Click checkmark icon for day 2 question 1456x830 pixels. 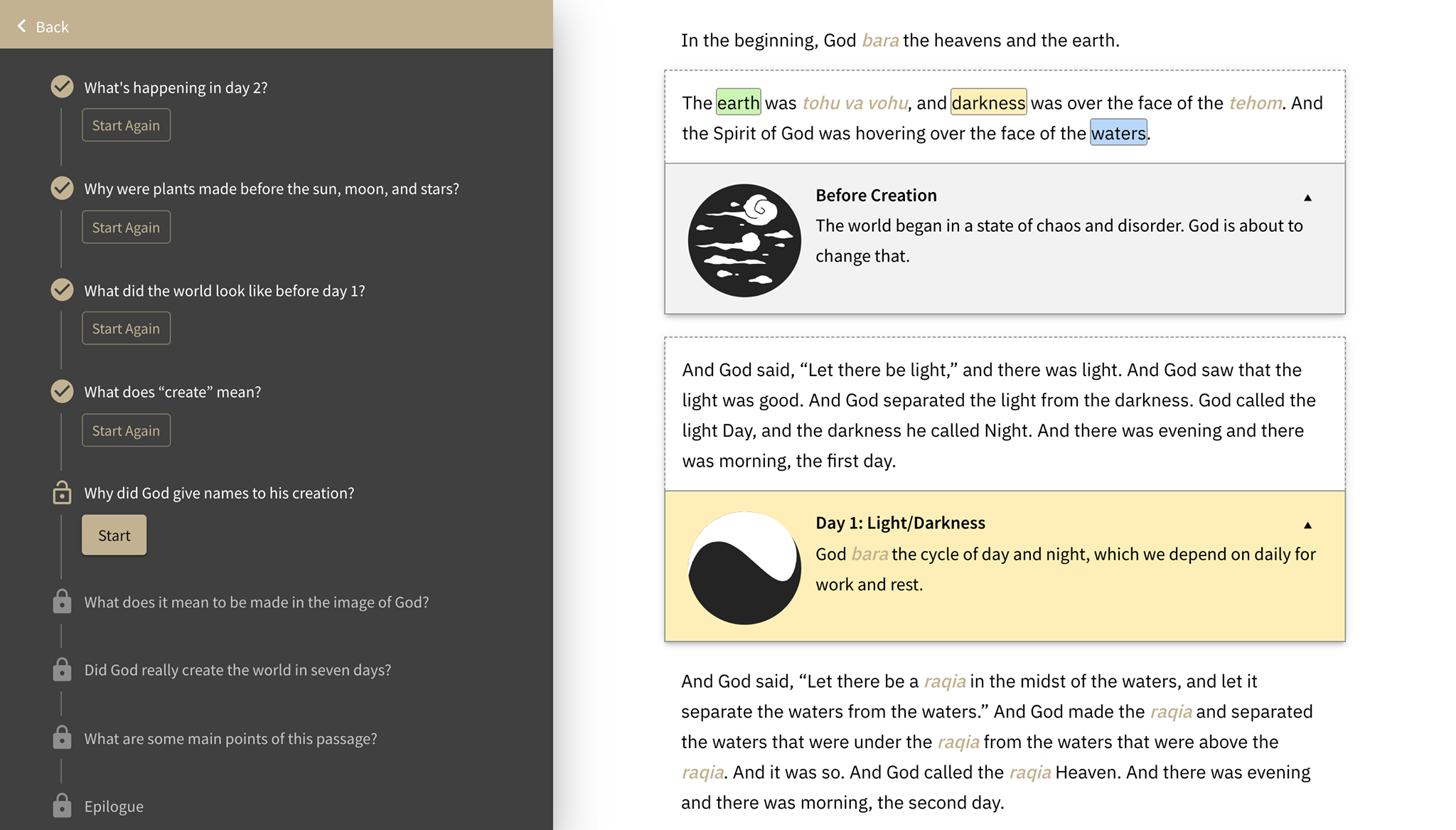click(x=62, y=87)
